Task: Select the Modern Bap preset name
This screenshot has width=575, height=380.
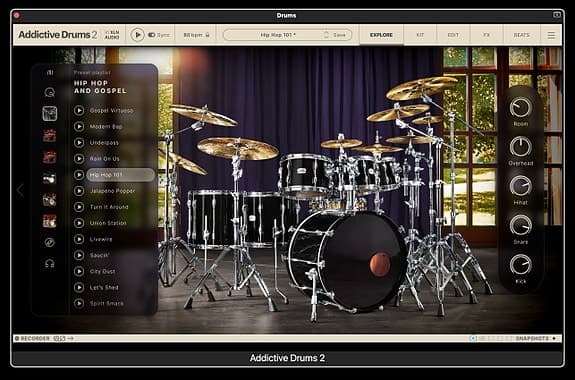Action: (106, 127)
